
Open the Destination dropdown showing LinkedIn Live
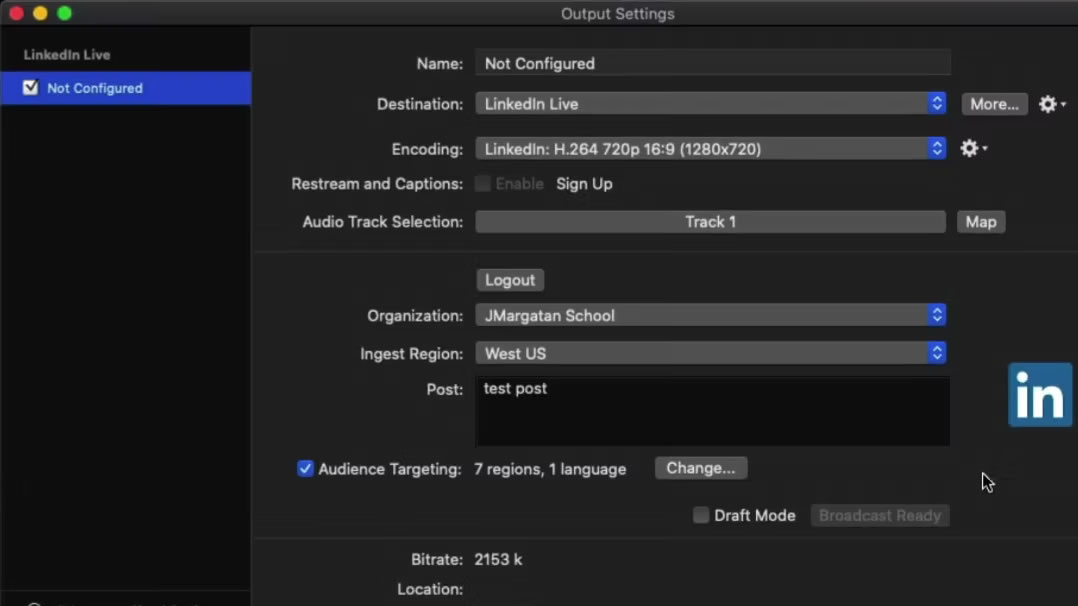coord(711,104)
